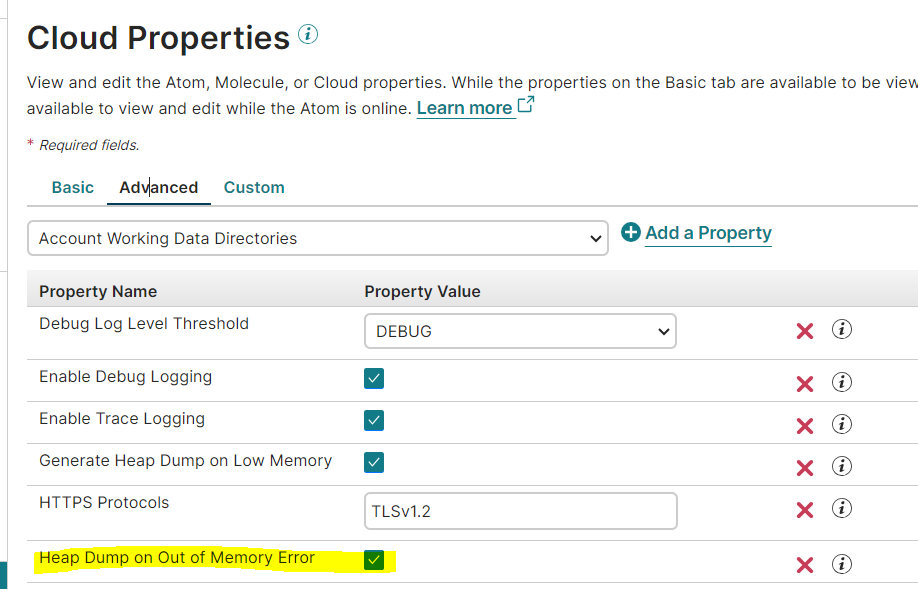Screen dimensions: 918x589
Task: Uncheck Enable Debug Logging checkbox
Action: (x=374, y=379)
